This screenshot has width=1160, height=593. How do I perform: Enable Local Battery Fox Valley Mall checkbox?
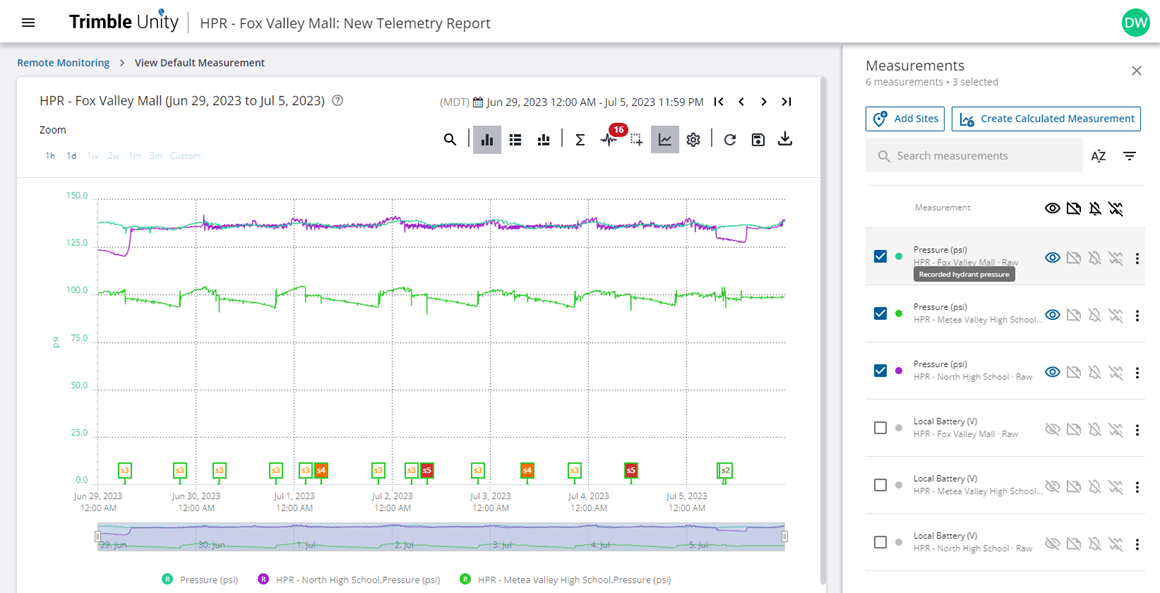click(880, 428)
